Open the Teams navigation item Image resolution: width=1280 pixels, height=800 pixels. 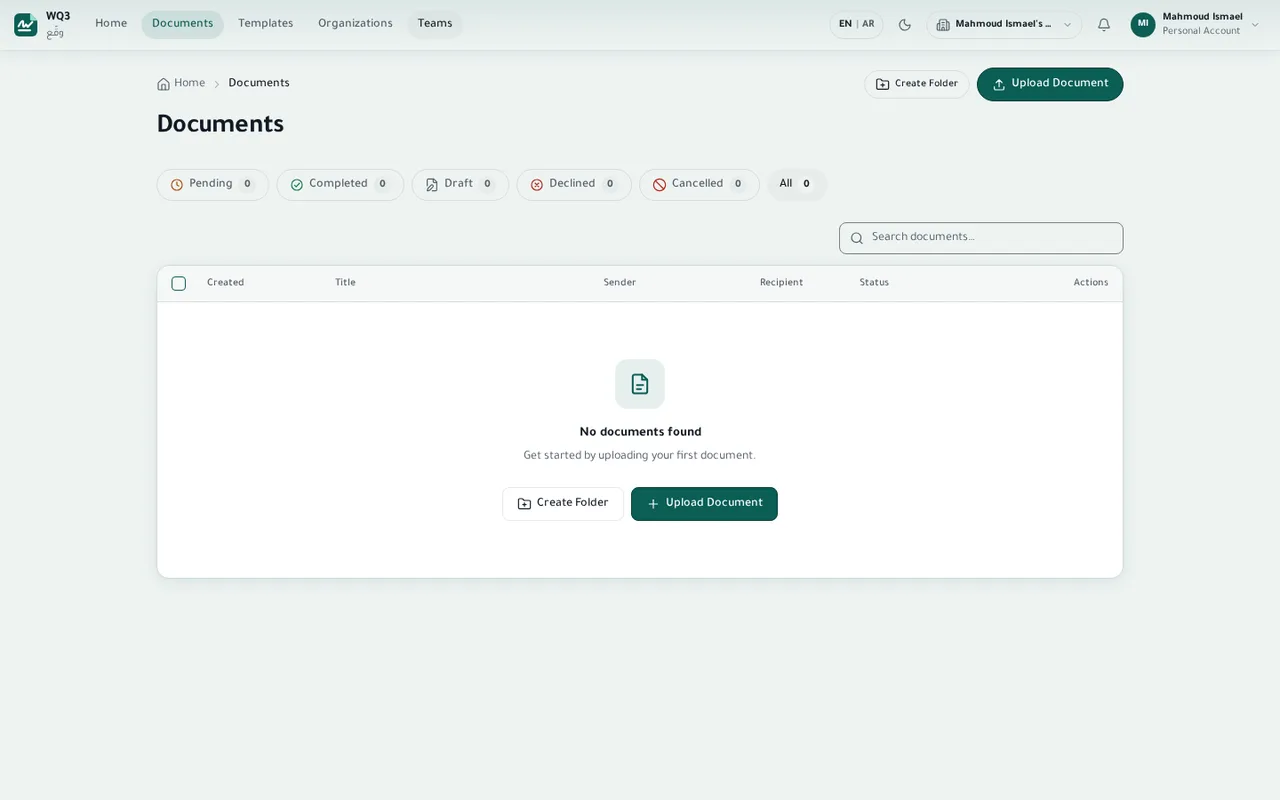pos(435,24)
